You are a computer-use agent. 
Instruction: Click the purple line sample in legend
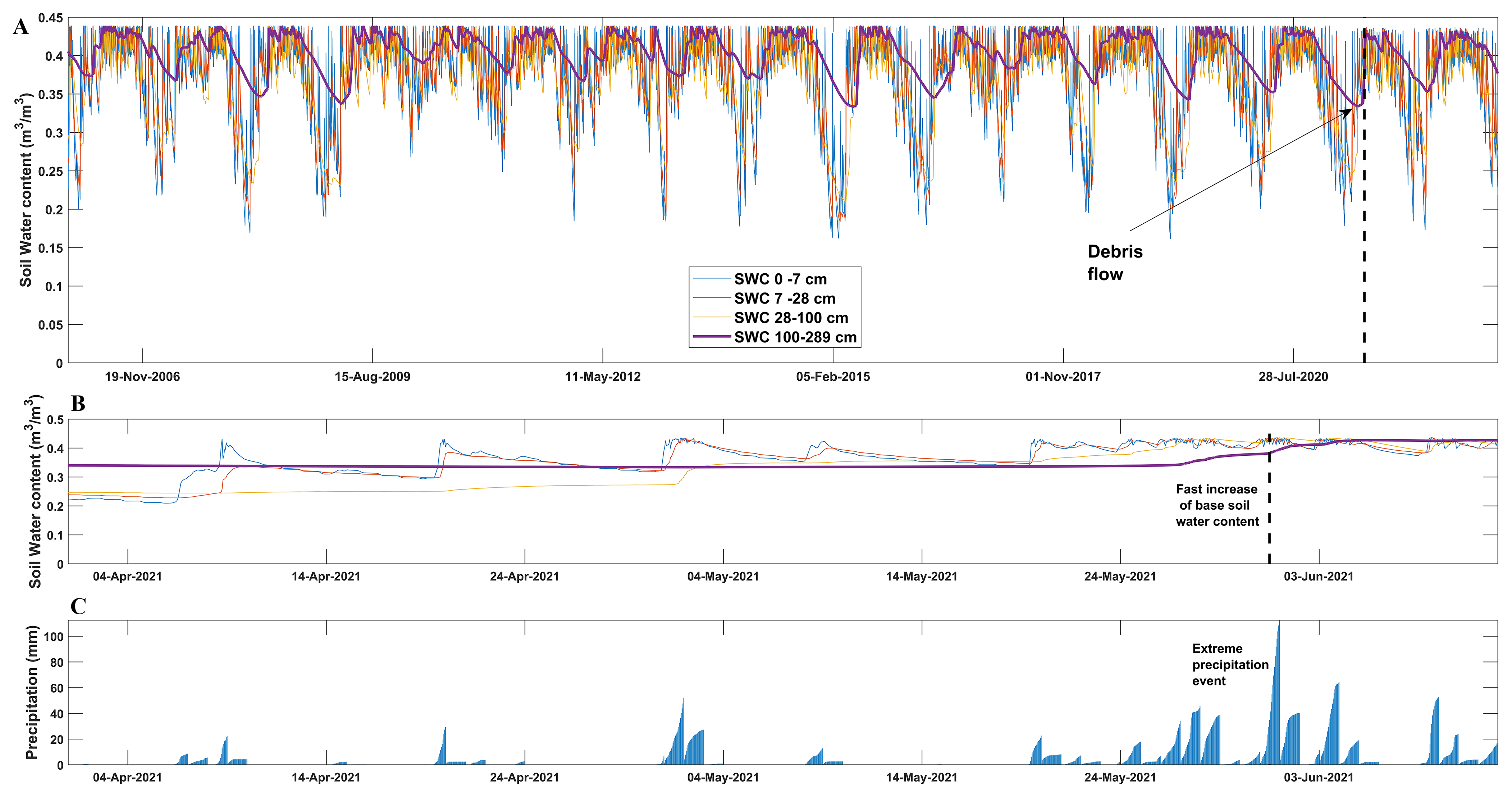click(x=712, y=337)
